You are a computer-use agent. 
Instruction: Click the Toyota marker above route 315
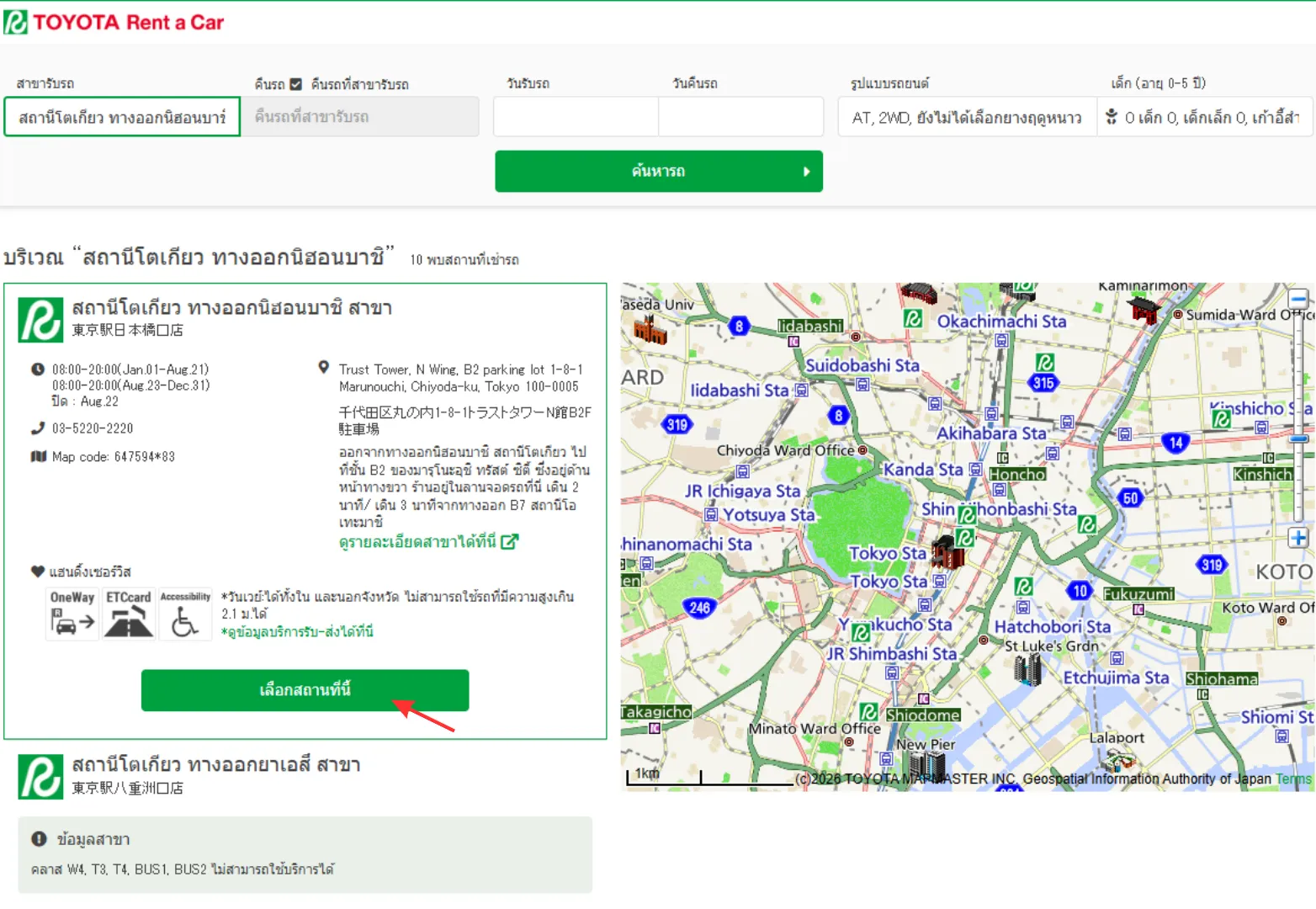(x=1044, y=363)
